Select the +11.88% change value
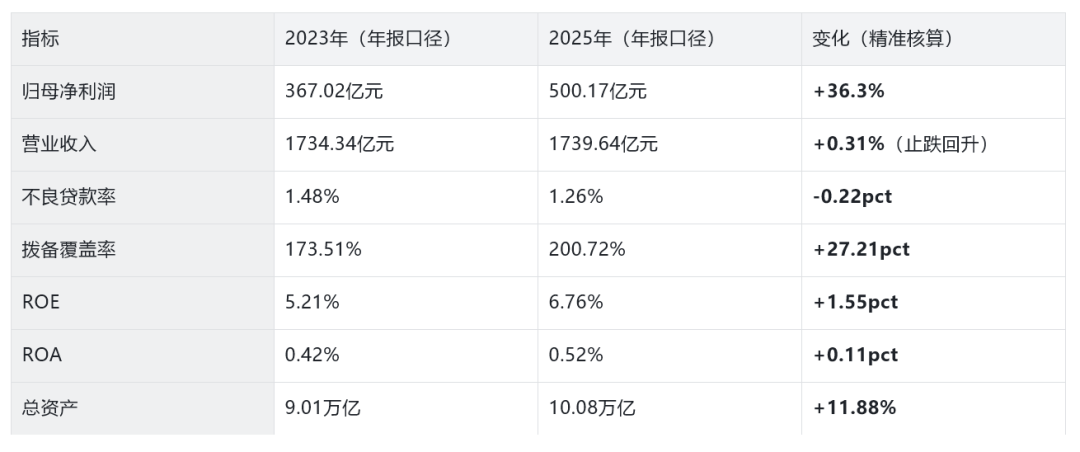 pos(855,408)
